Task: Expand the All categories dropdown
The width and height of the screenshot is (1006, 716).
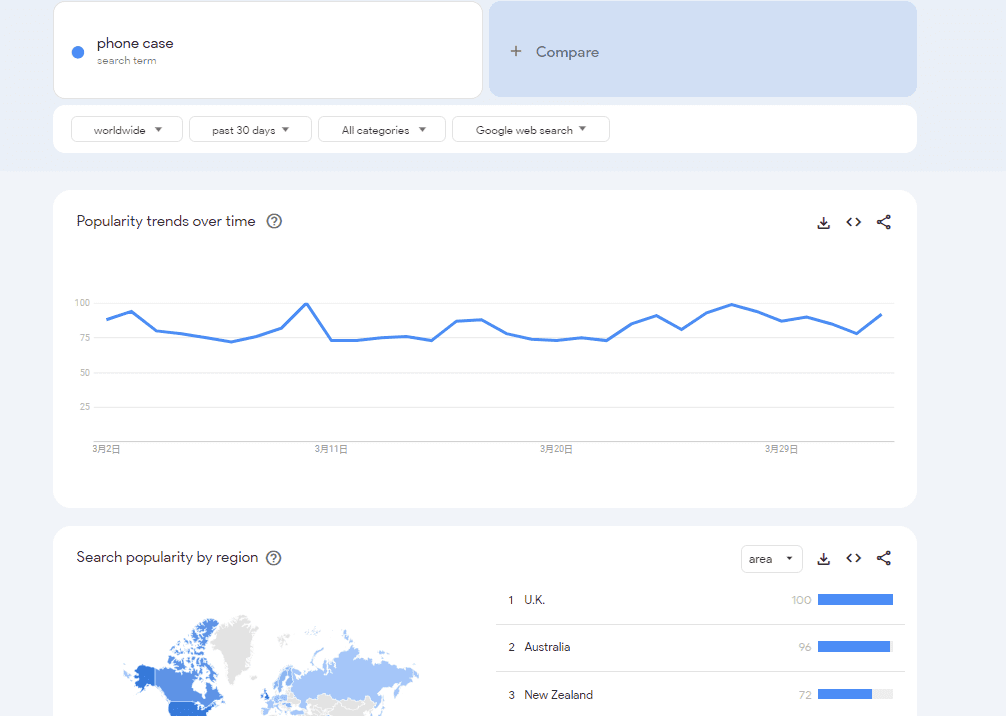Action: click(382, 130)
